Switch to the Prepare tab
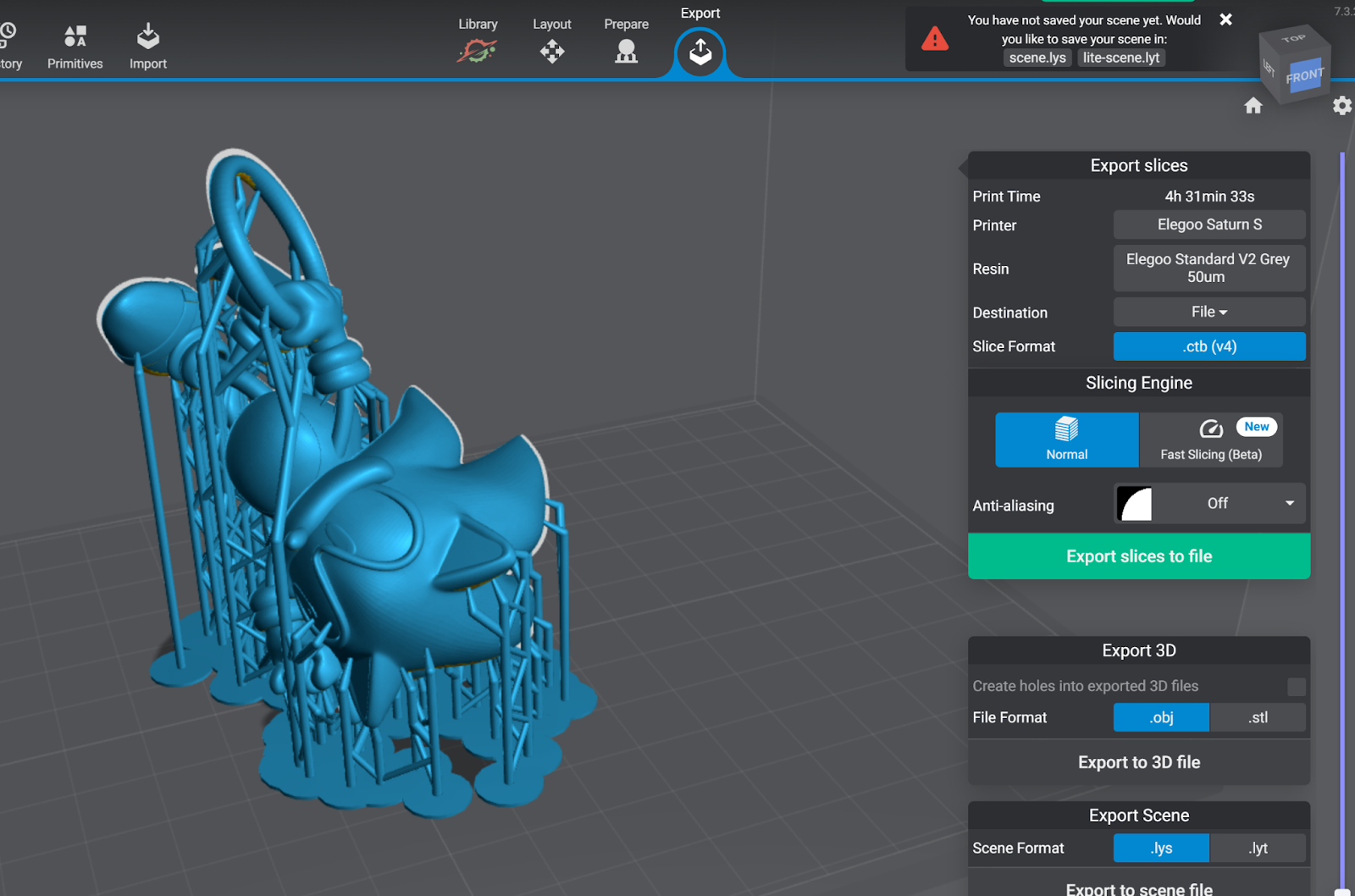 point(627,41)
